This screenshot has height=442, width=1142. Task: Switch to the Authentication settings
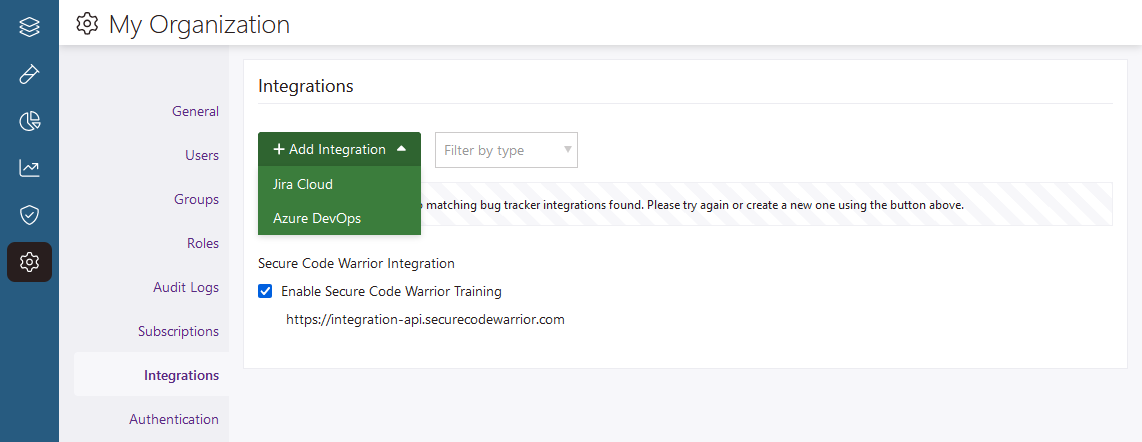click(x=174, y=419)
